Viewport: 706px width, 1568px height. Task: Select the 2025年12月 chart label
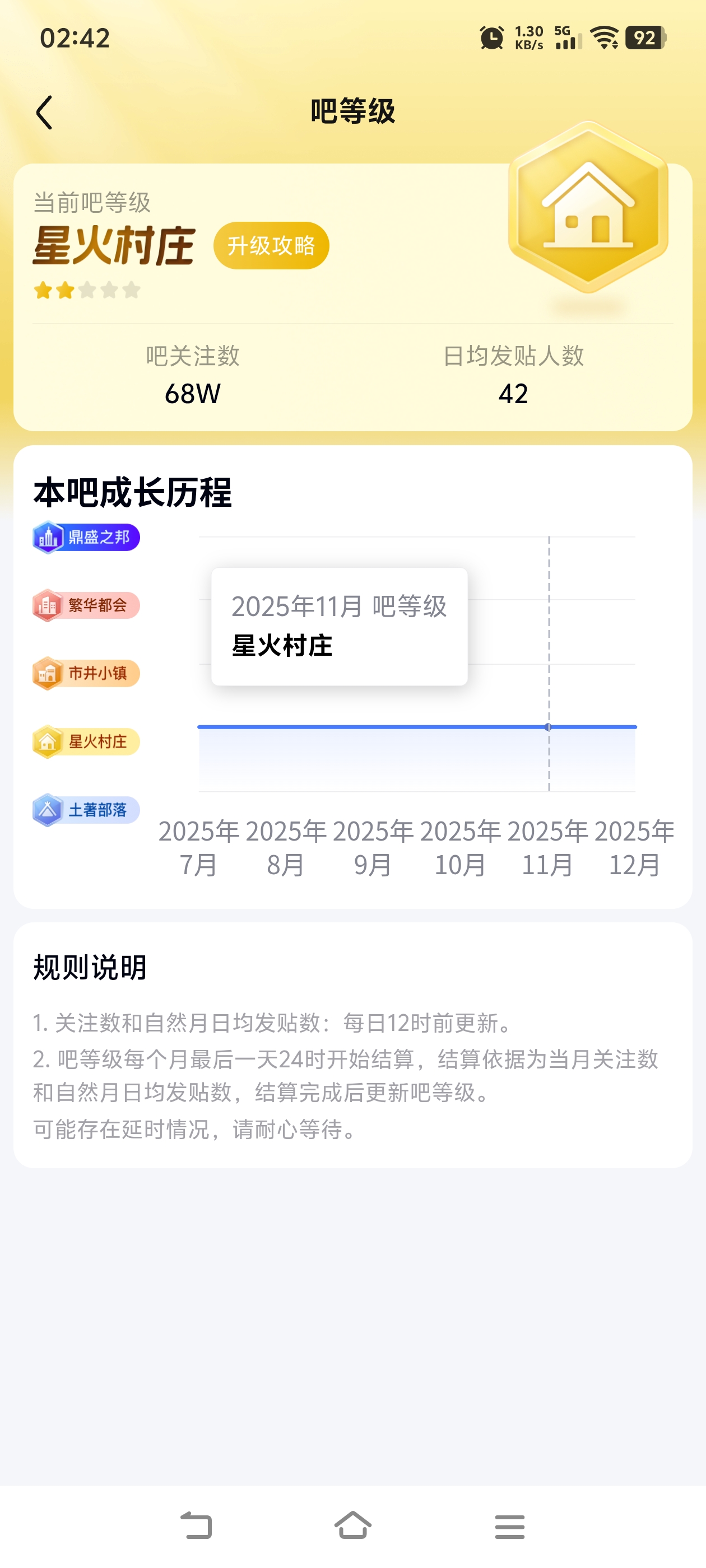pos(634,847)
